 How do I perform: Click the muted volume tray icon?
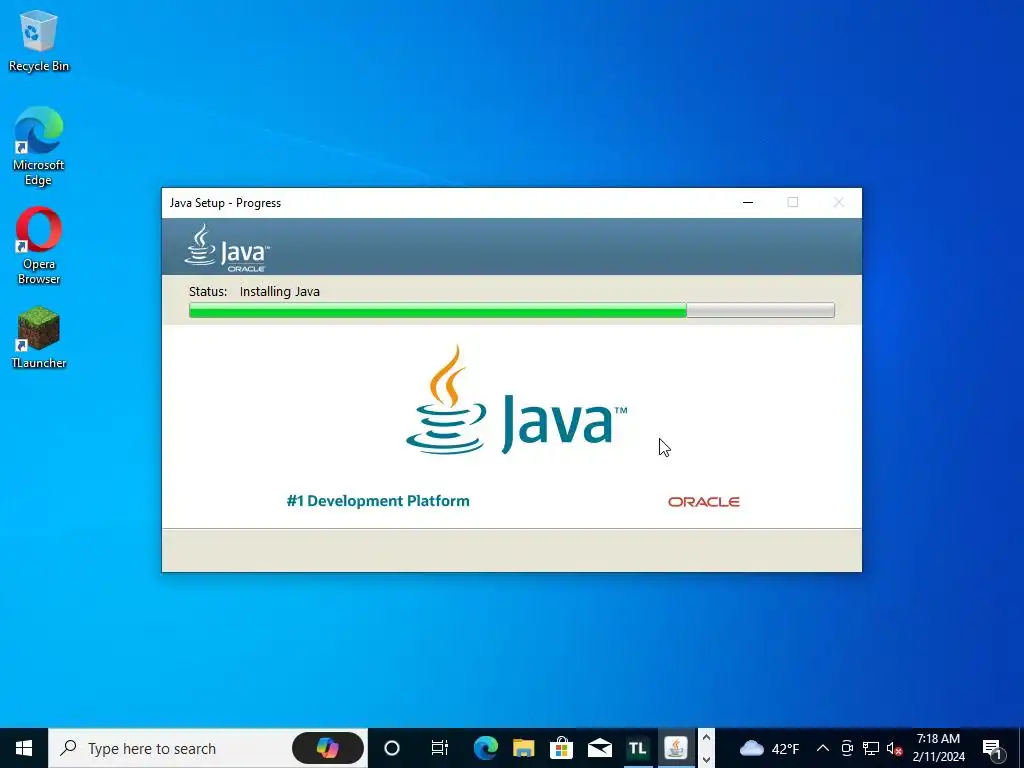(x=894, y=748)
